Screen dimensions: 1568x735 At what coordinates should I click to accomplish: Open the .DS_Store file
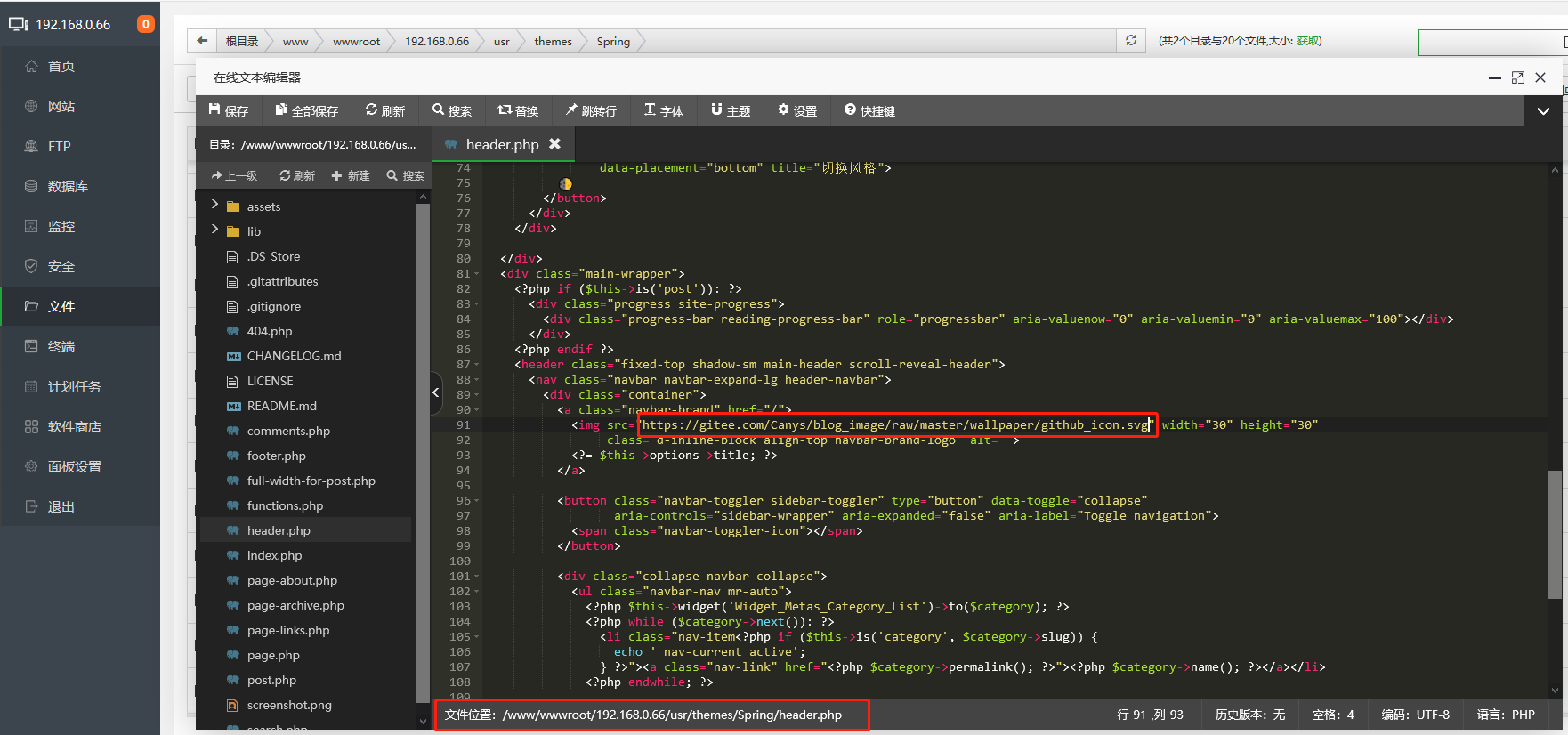pos(273,256)
